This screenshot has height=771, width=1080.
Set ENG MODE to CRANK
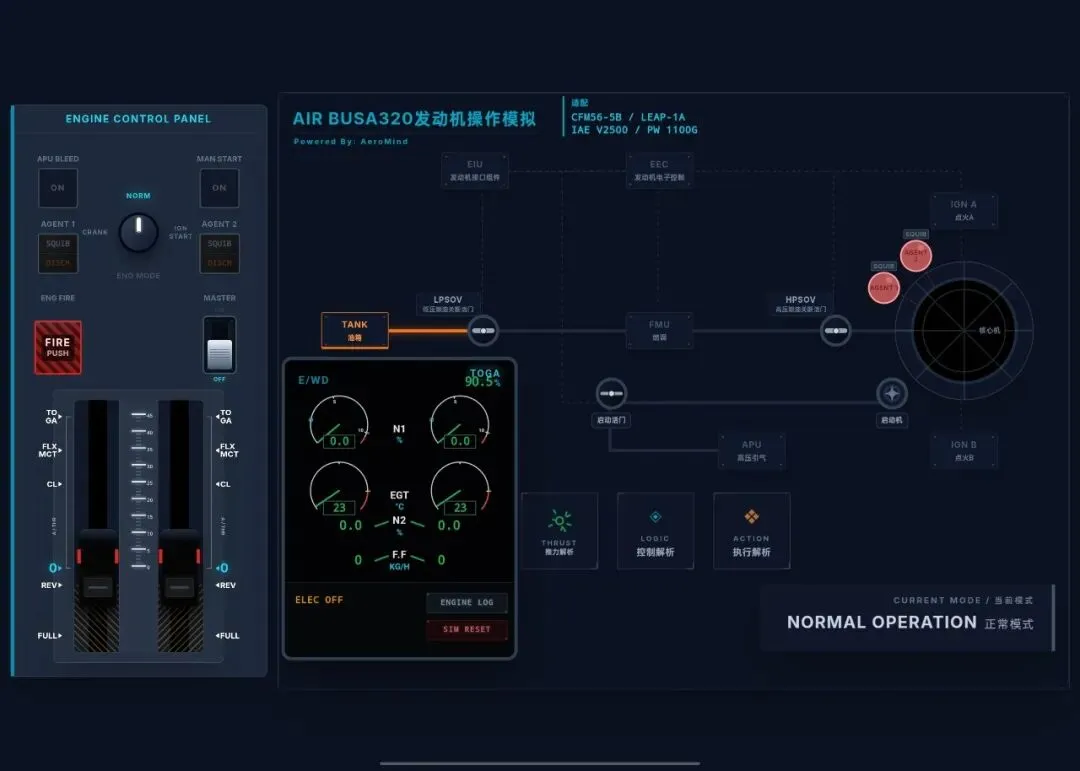(95, 232)
